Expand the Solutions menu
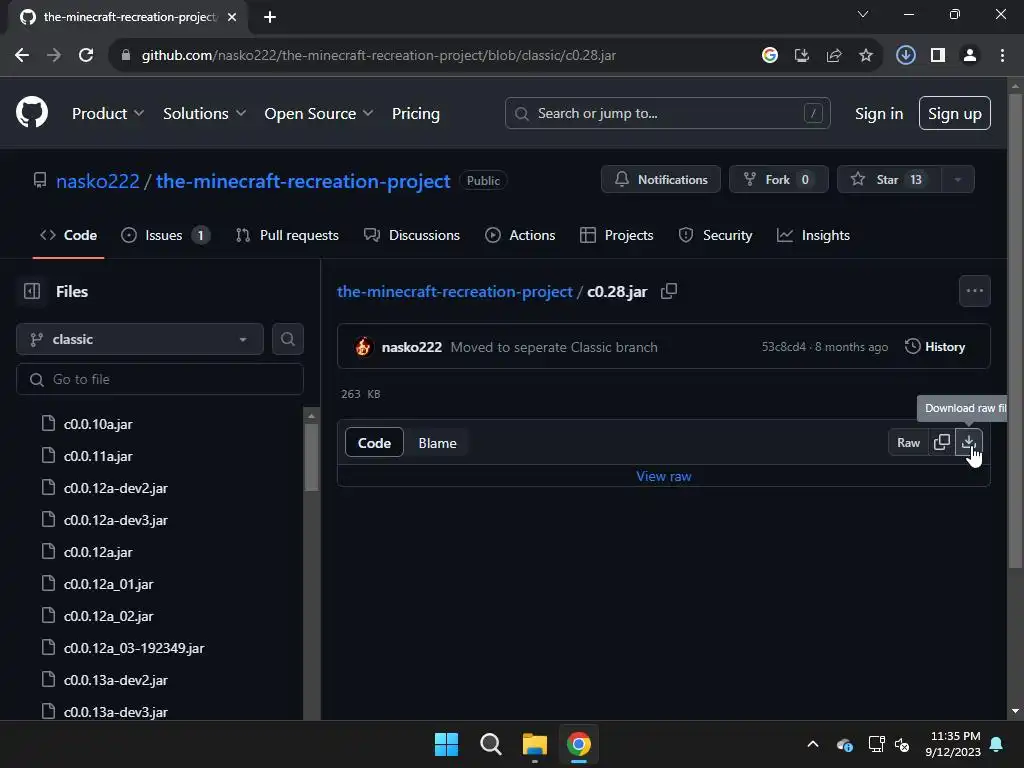 click(x=204, y=113)
